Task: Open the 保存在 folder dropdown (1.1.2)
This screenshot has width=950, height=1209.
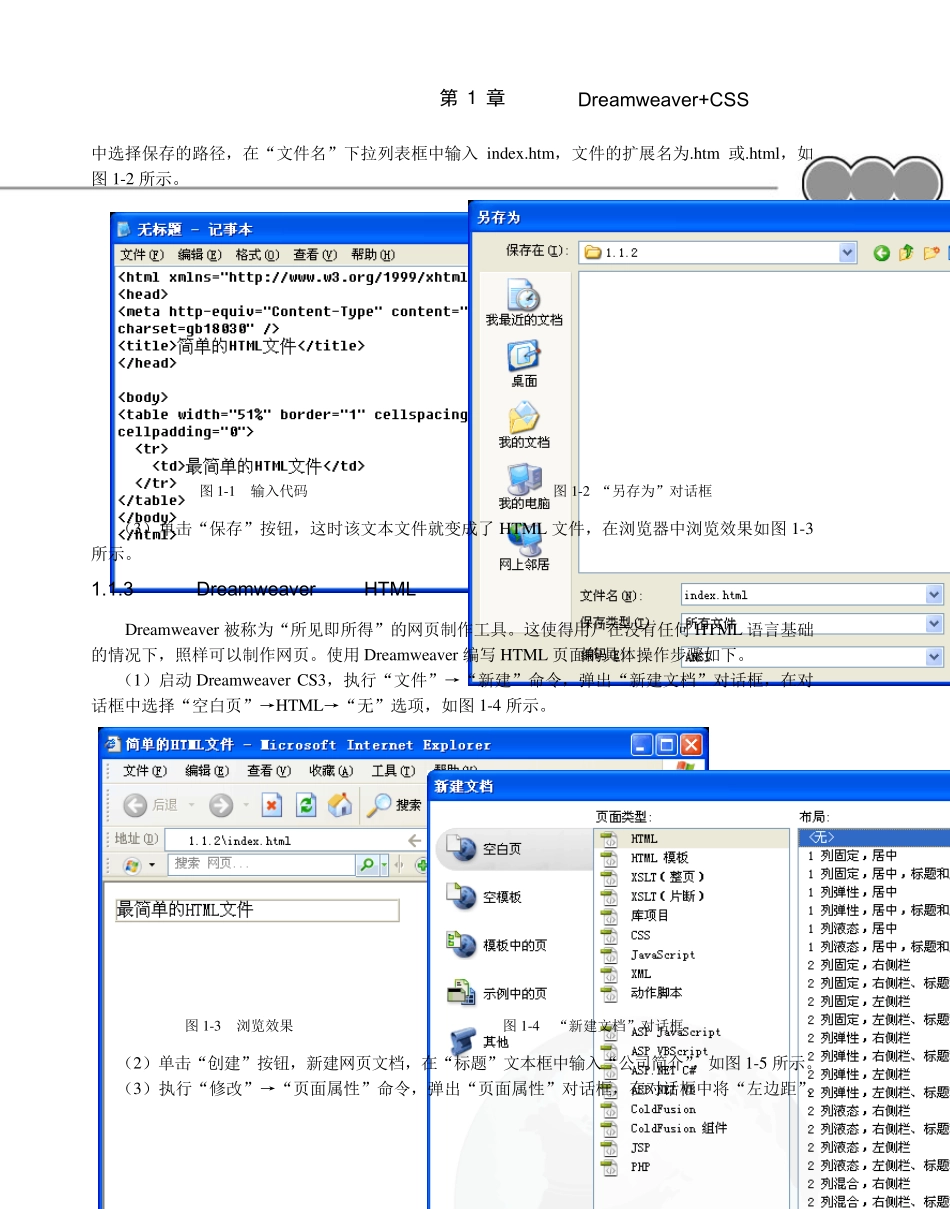Action: tap(848, 253)
